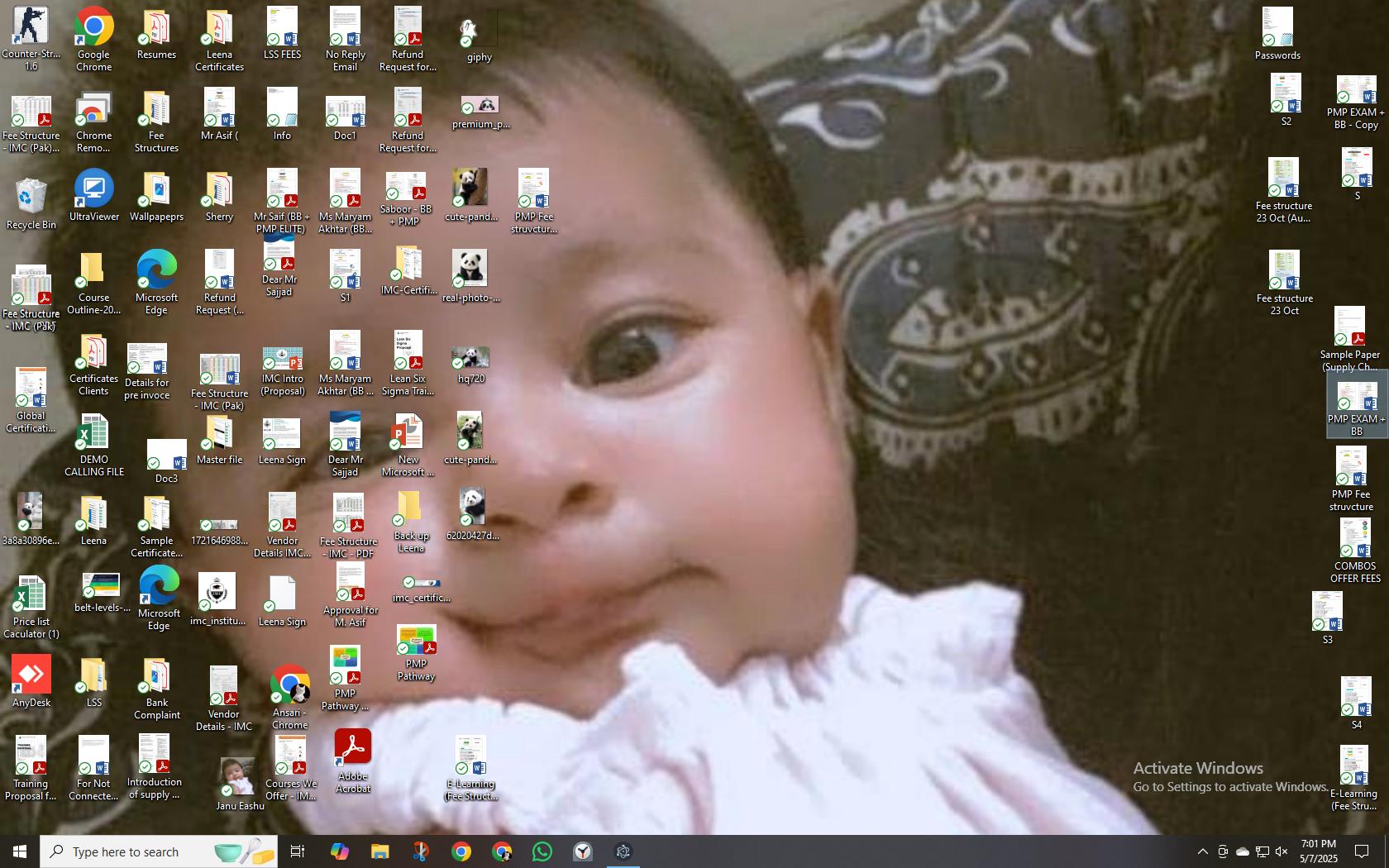Open the Ansari - Chrome profile shortcut
Image resolution: width=1389 pixels, height=868 pixels.
[x=290, y=696]
